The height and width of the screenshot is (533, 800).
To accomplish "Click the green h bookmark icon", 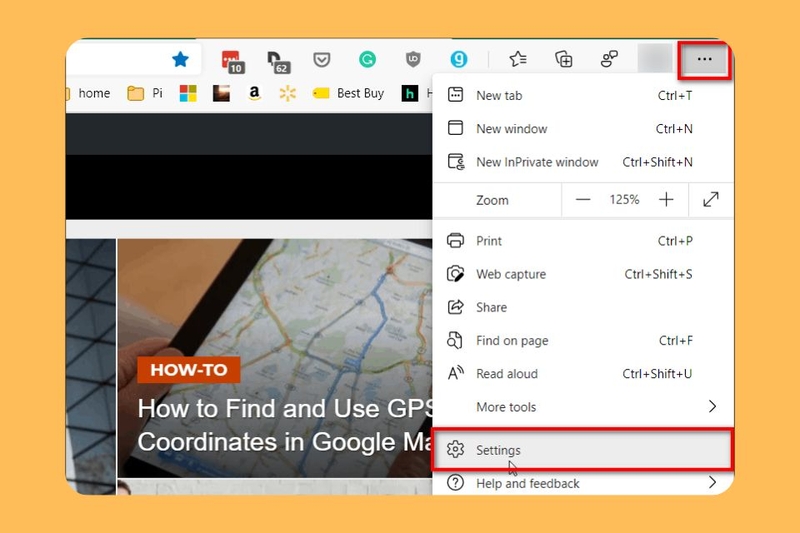I will pos(409,93).
